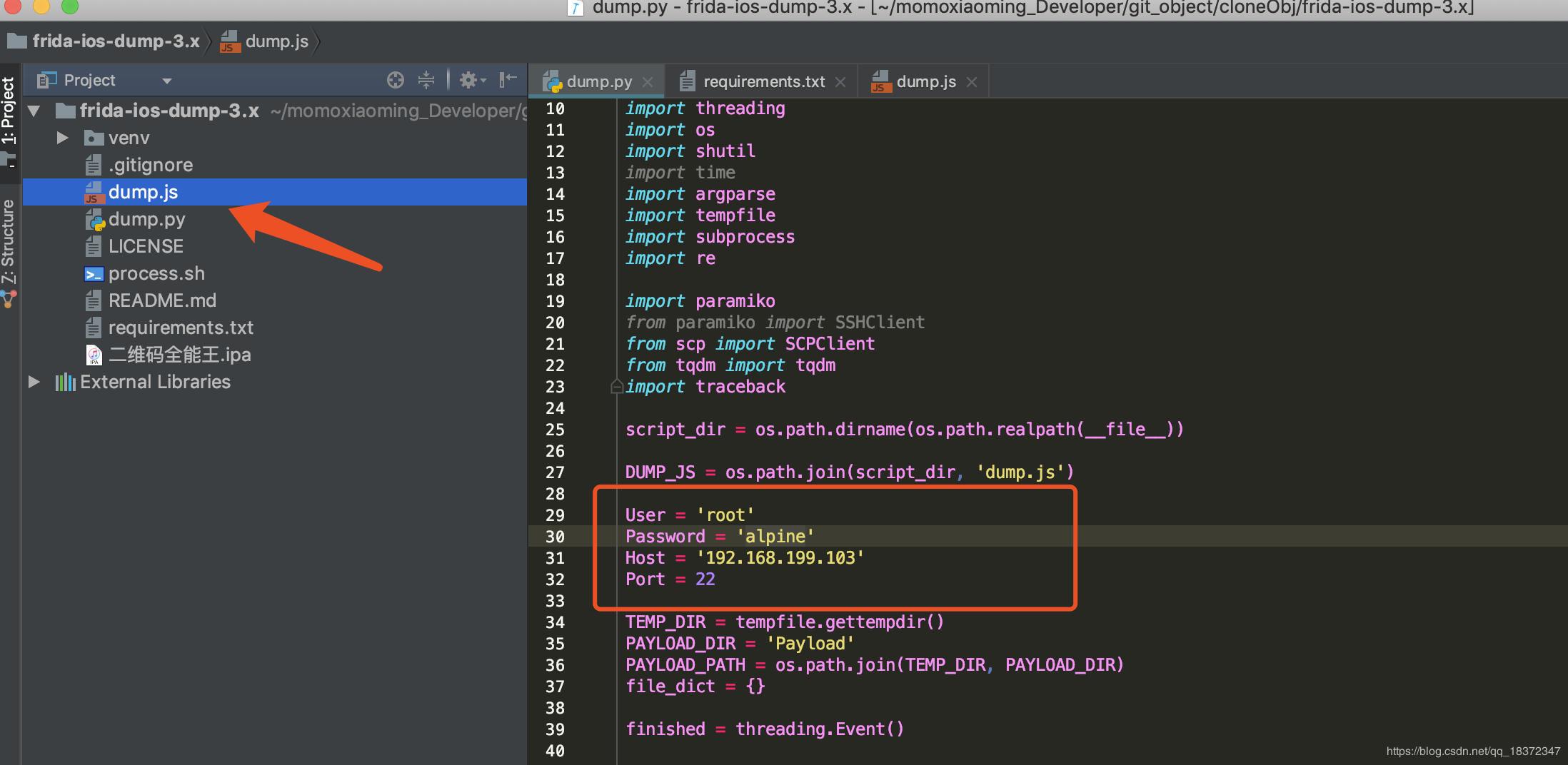Select dump.py in the project tree
Screen dimensions: 1568x765
pyautogui.click(x=146, y=219)
